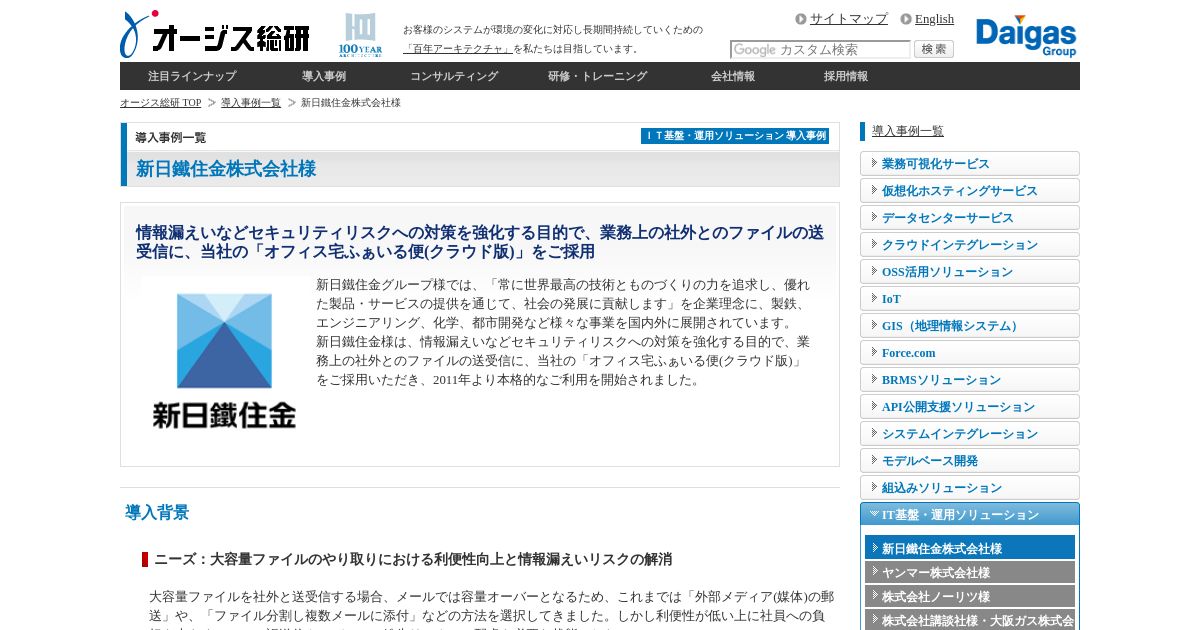Screen dimensions: 1200x630
Task: Click the 検索 button
Action: coord(934,49)
